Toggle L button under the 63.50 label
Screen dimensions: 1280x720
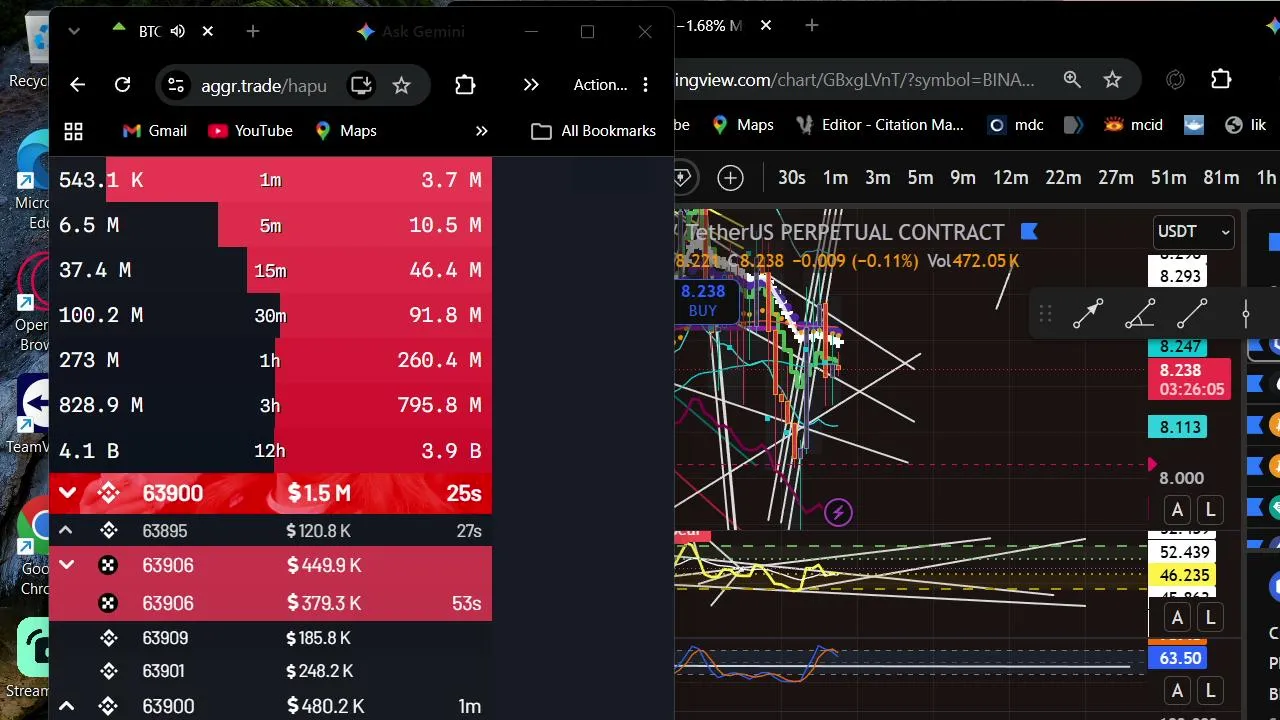[1210, 691]
